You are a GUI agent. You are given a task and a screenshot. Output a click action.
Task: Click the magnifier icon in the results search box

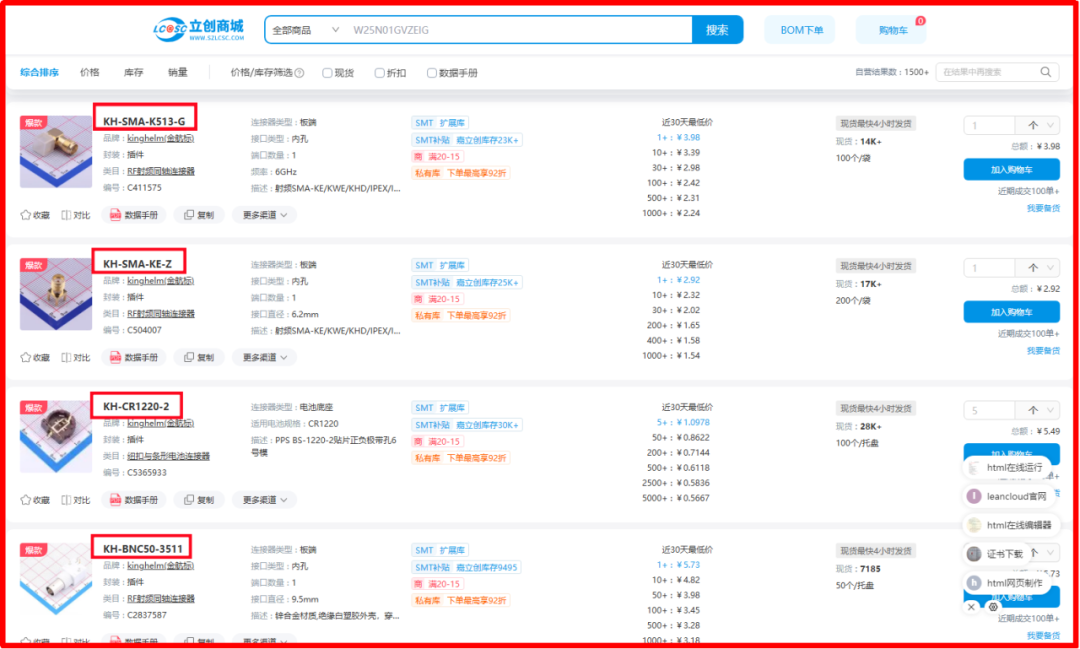coord(1046,72)
